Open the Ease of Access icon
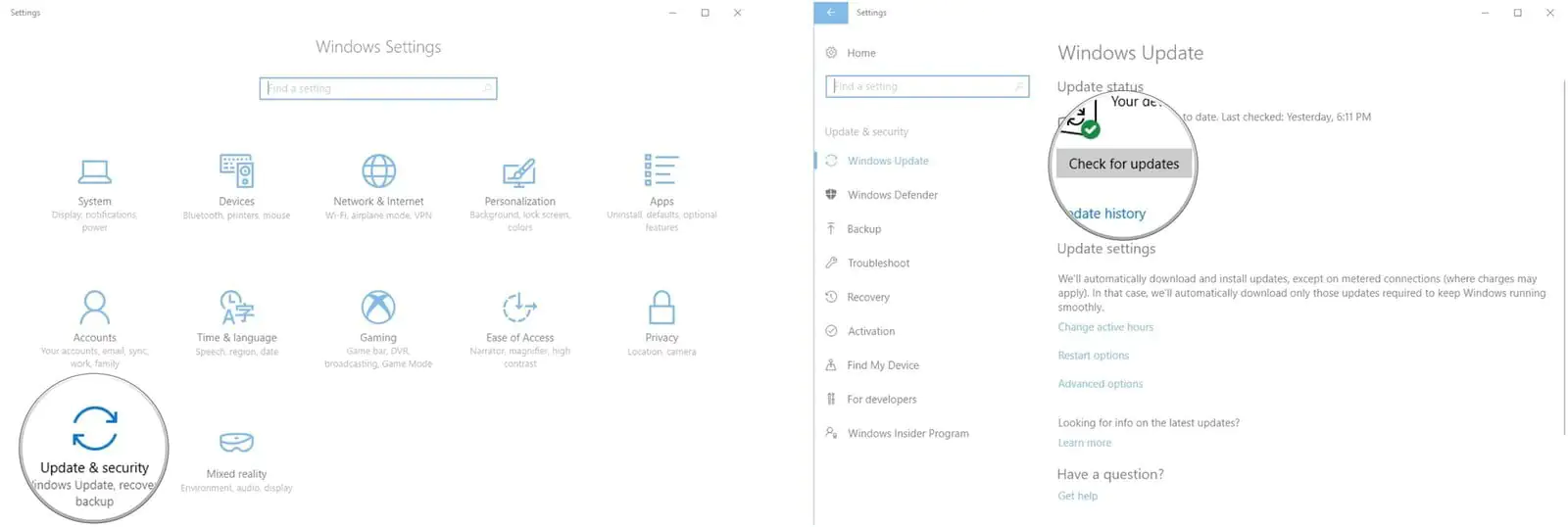1568x527 pixels. coord(519,308)
